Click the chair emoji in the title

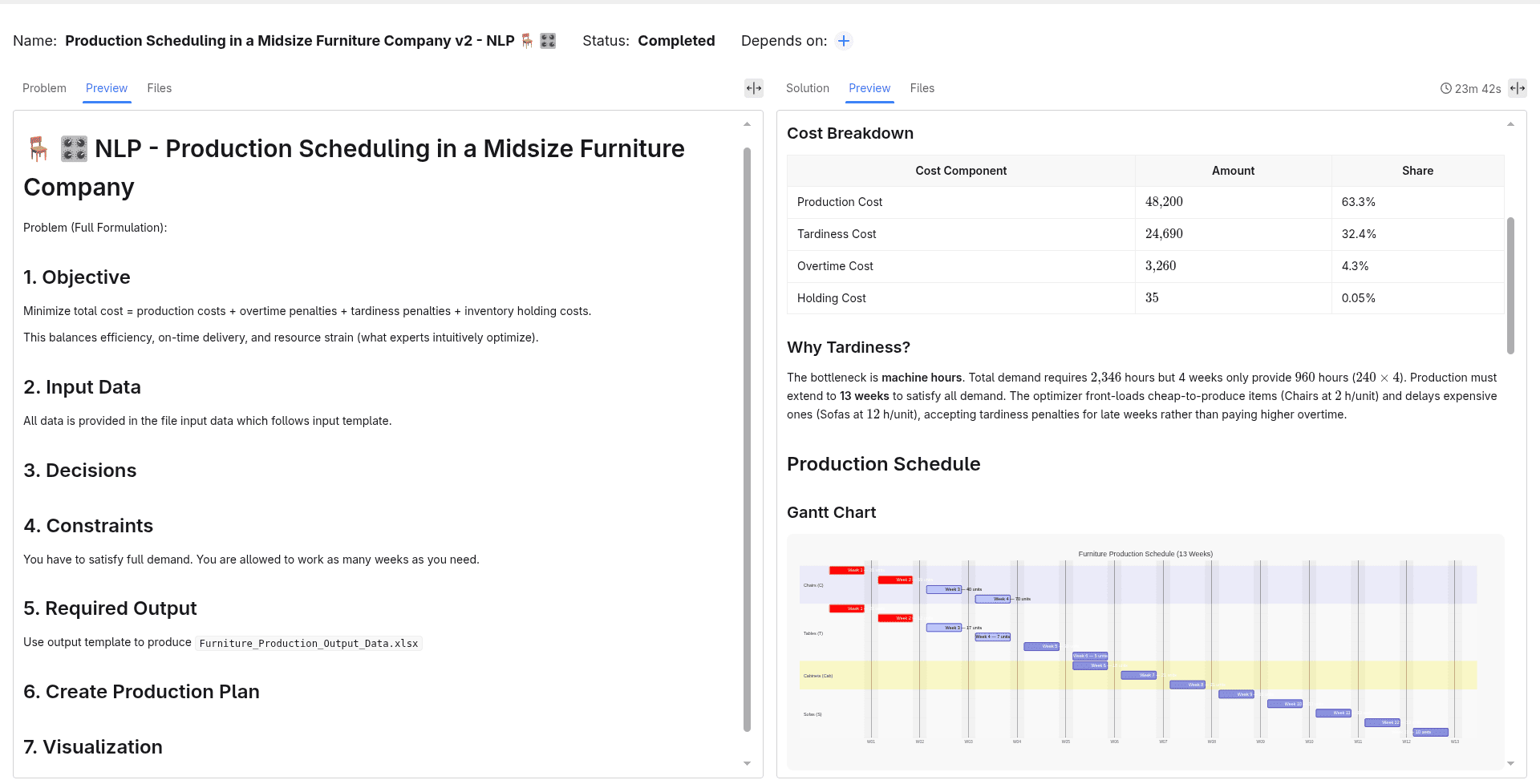[x=527, y=41]
